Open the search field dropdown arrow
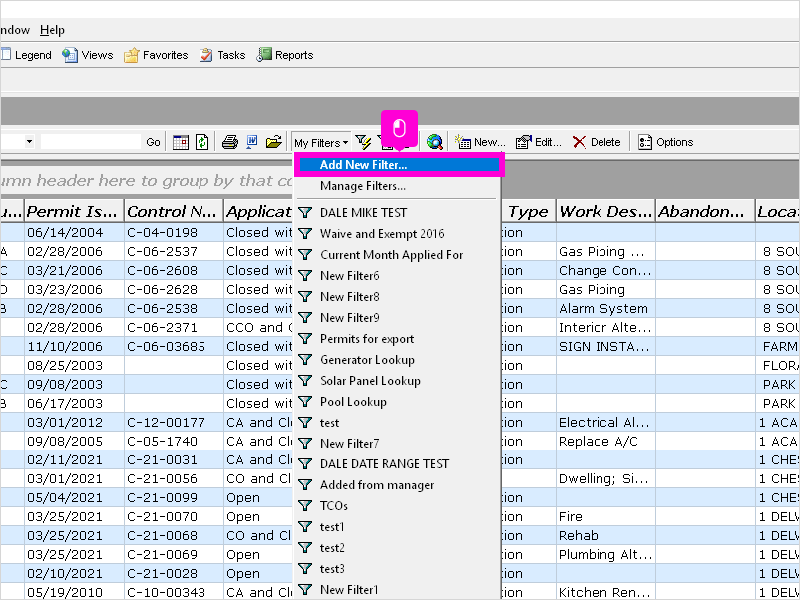This screenshot has width=800, height=600. point(29,142)
